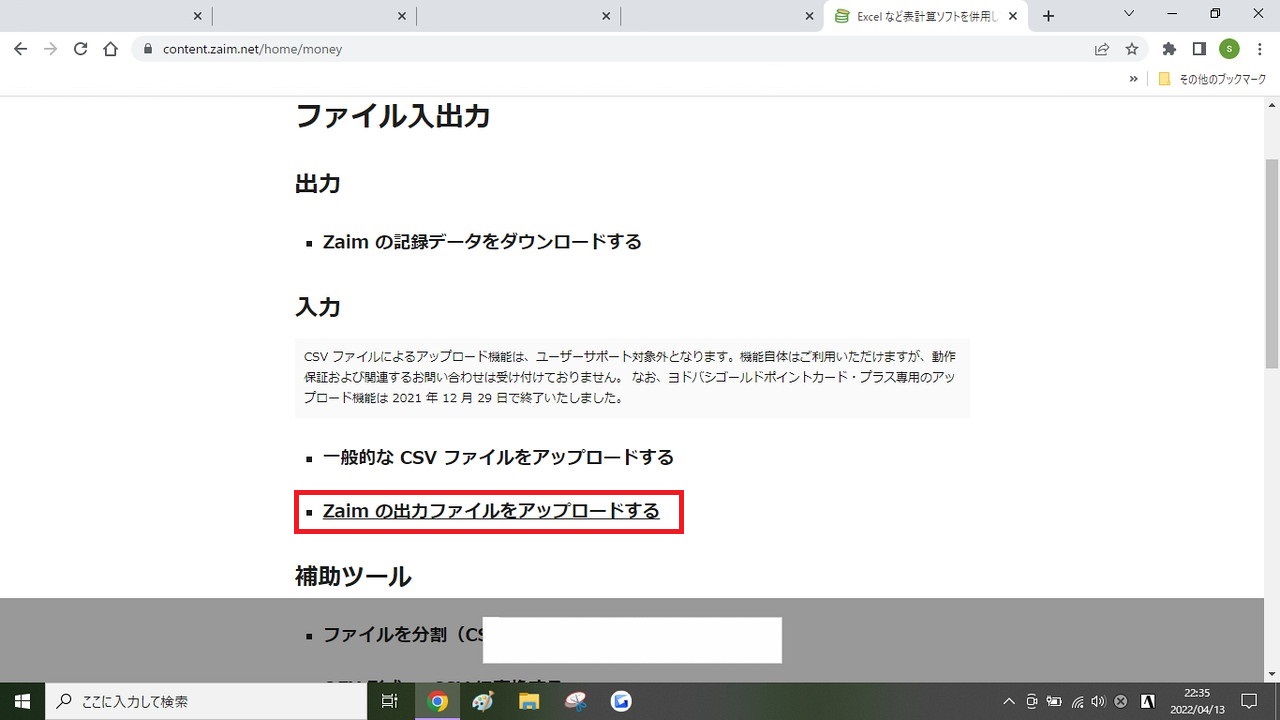Click the 出力 section heading

(318, 183)
